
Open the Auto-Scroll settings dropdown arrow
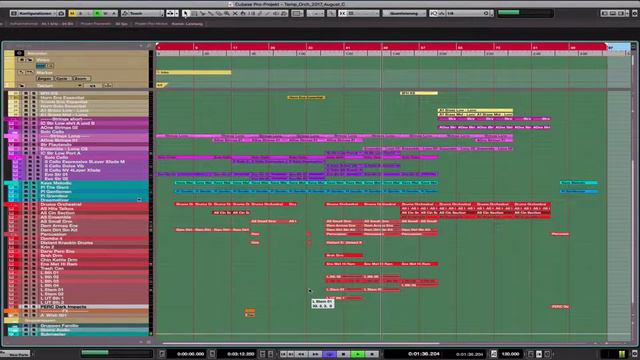(x=176, y=13)
